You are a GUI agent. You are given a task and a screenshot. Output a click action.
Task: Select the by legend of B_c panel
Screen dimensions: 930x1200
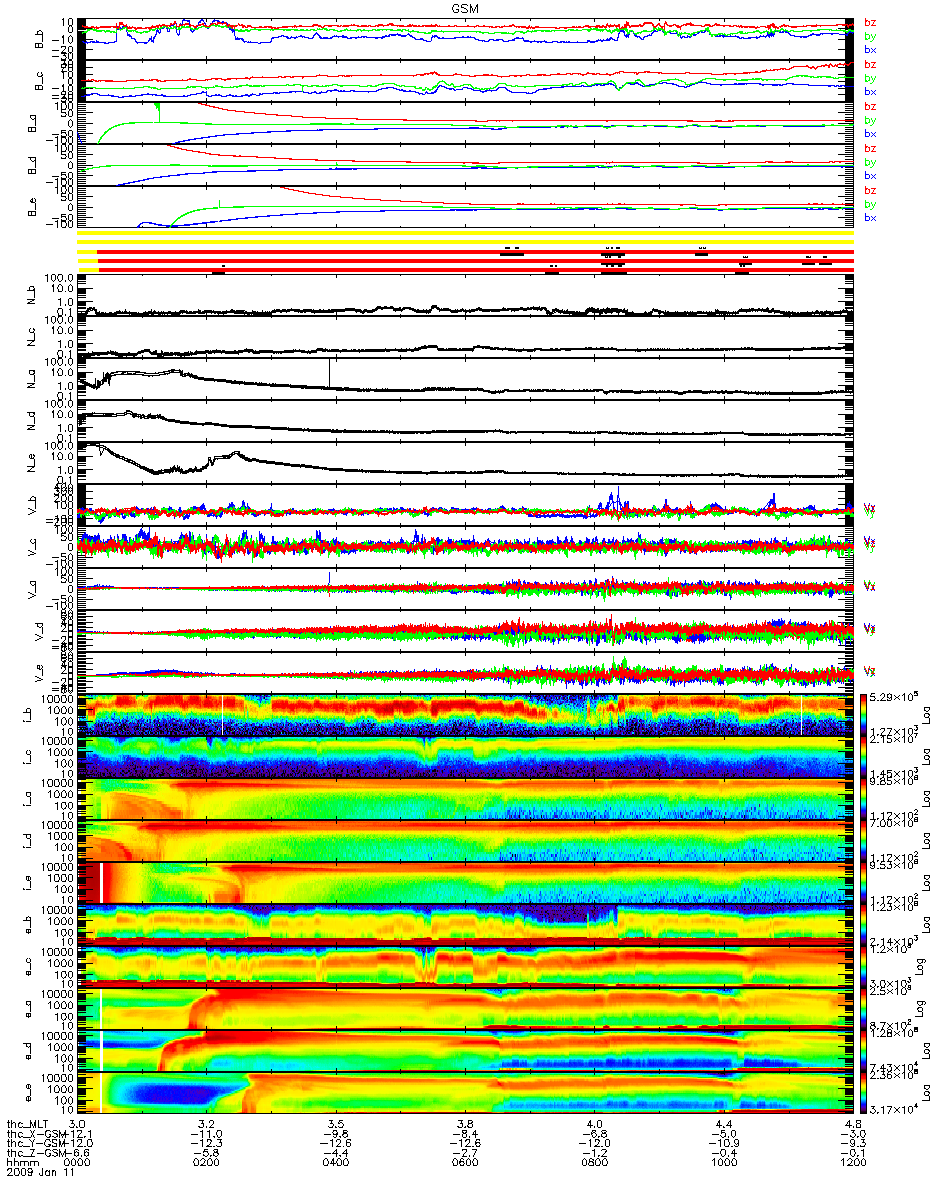[869, 78]
